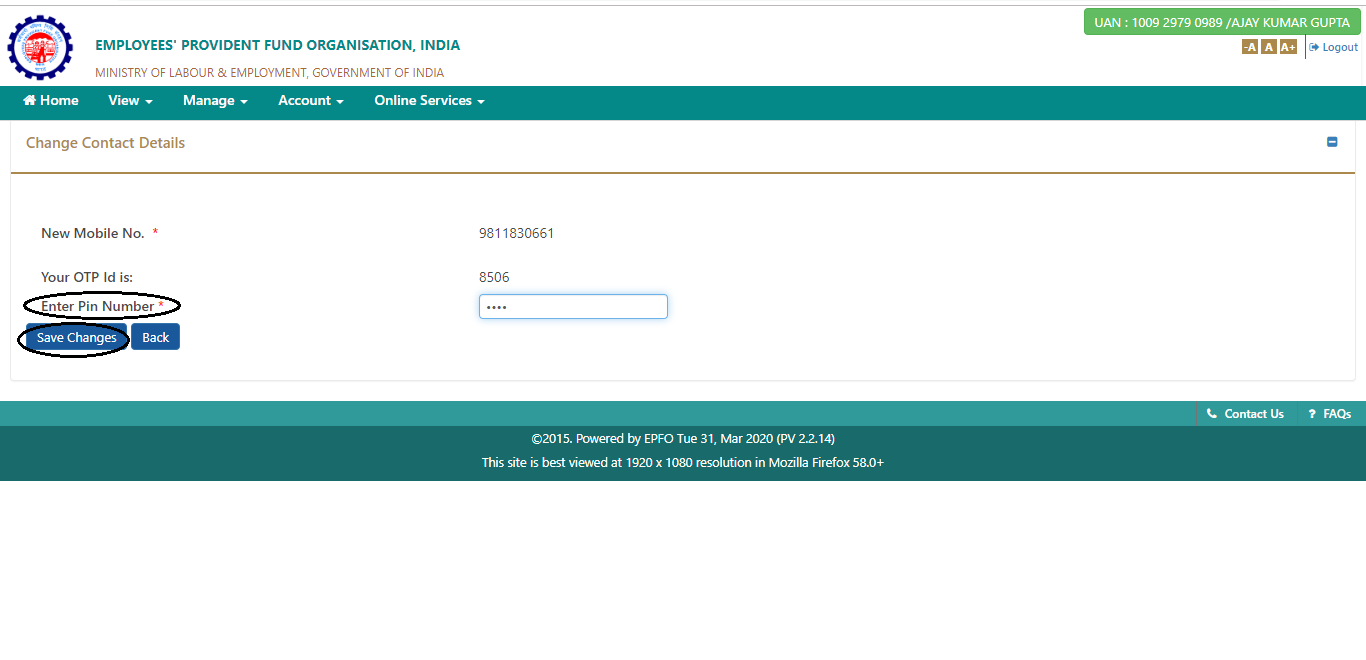Focus the Enter Pin Number field

[x=573, y=307]
